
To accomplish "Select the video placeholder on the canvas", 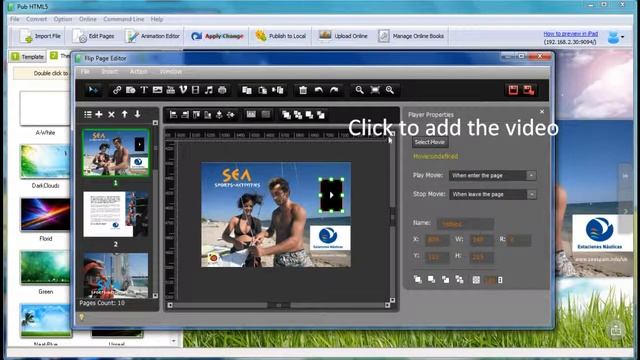I will click(x=331, y=195).
